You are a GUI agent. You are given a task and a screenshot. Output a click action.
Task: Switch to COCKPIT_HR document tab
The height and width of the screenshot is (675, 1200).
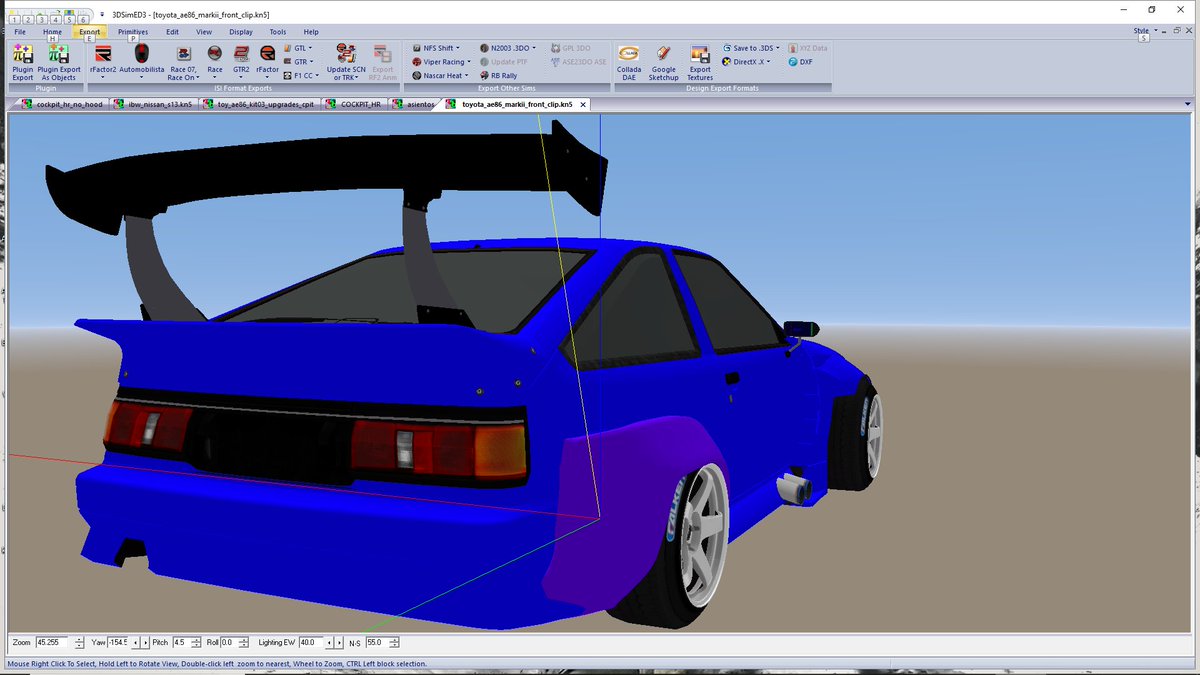[354, 104]
